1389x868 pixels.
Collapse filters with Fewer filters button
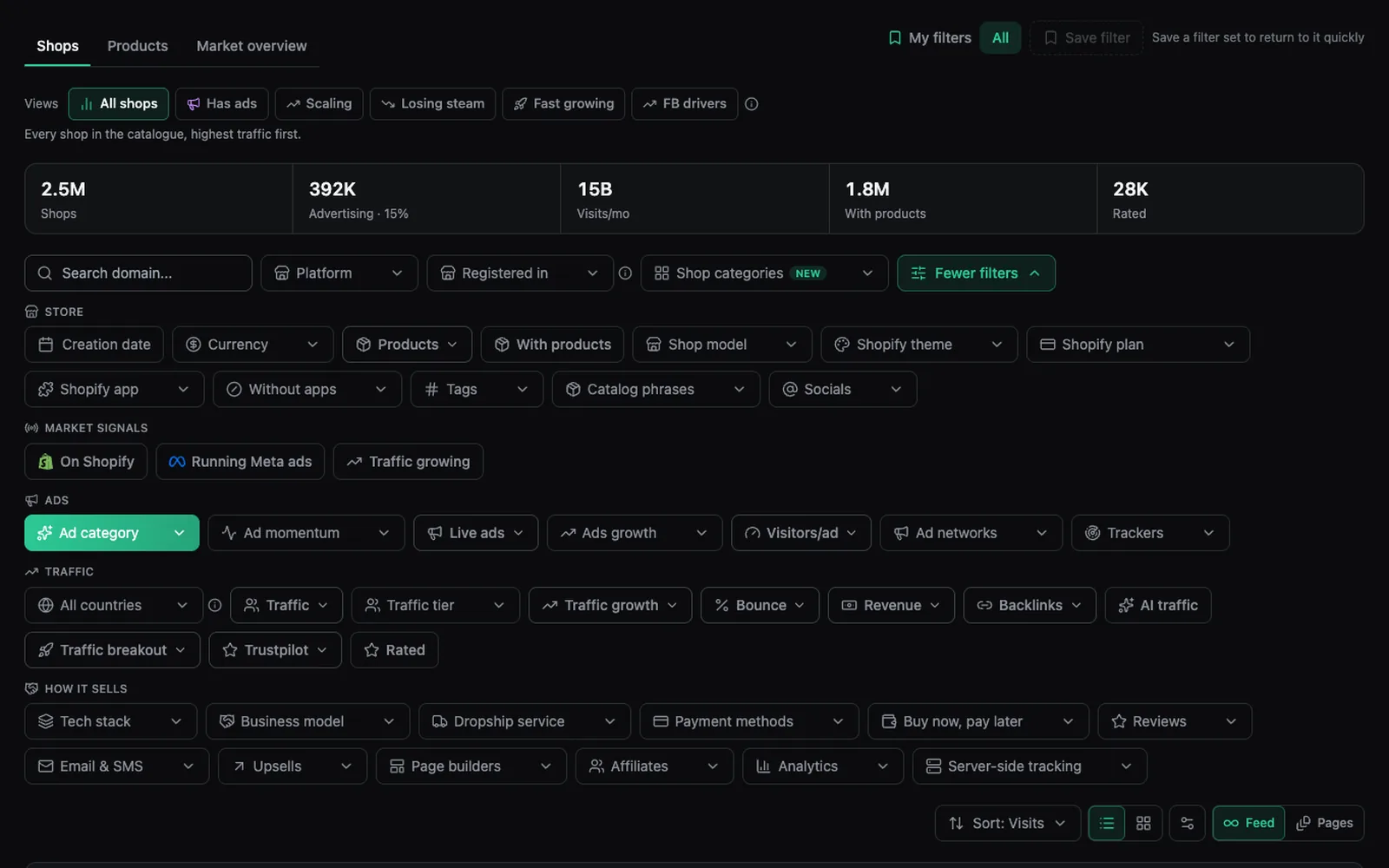pyautogui.click(x=976, y=273)
